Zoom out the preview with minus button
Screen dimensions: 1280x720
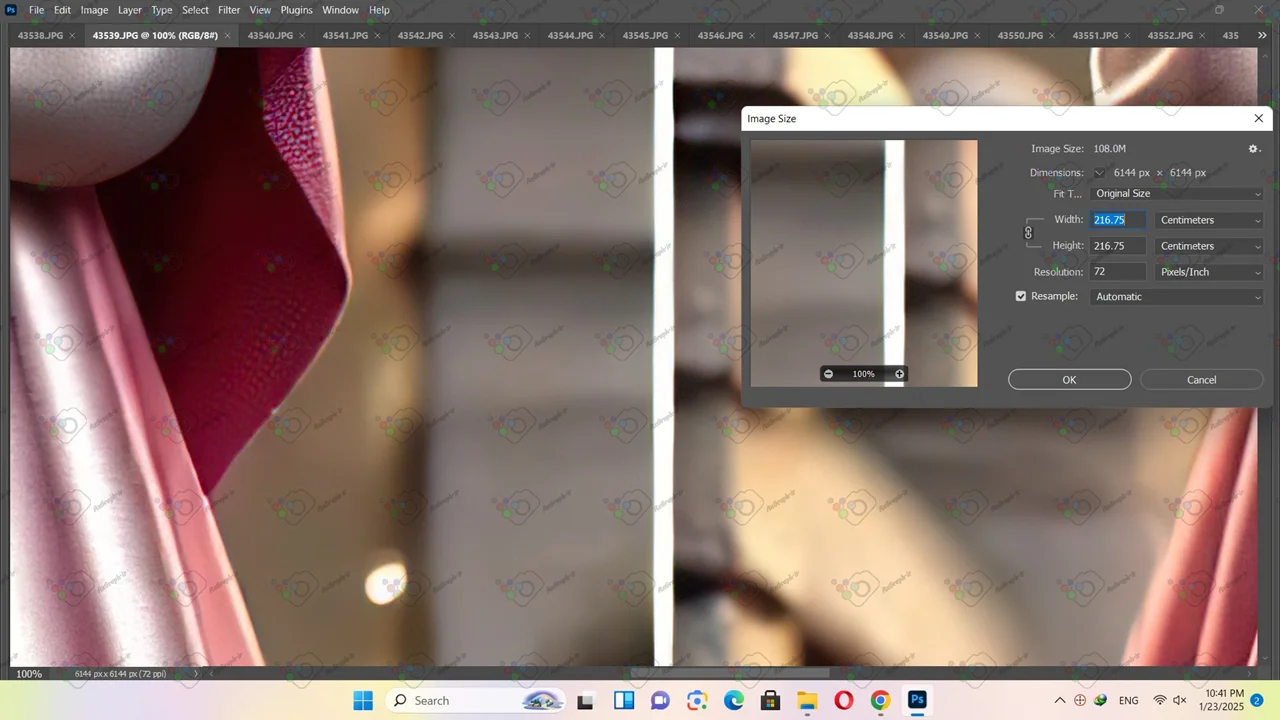pos(828,374)
